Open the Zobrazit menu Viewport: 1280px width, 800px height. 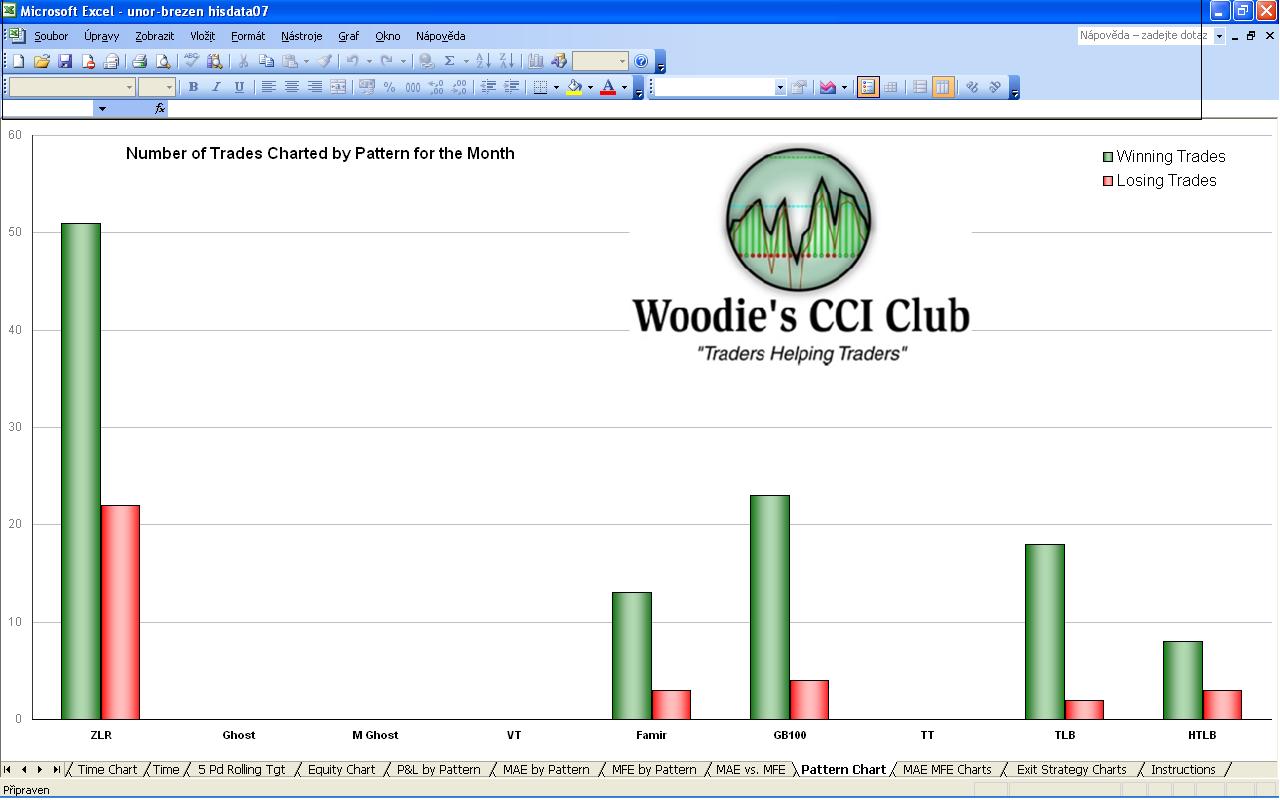click(154, 36)
